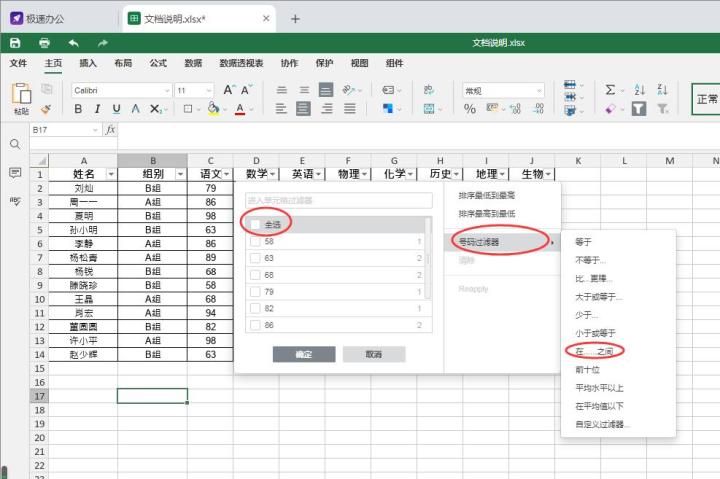The image size is (720, 479).
Task: Sort descending Z to A
Action: click(663, 90)
